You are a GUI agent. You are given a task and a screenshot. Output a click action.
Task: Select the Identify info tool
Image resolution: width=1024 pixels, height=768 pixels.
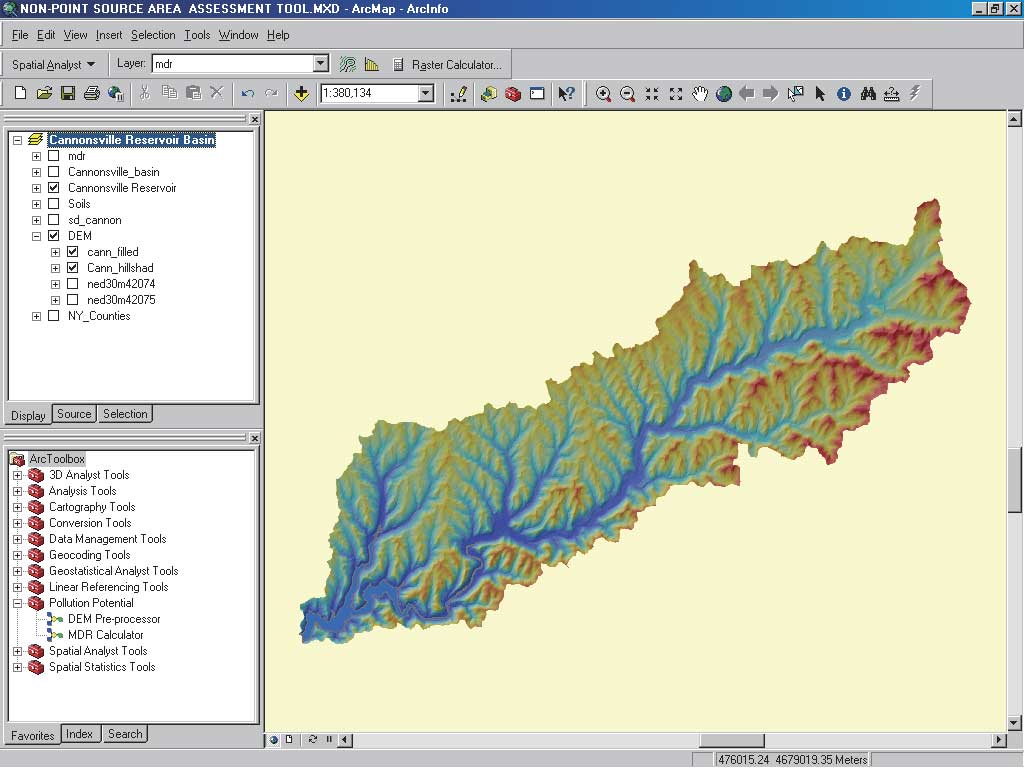pyautogui.click(x=844, y=94)
